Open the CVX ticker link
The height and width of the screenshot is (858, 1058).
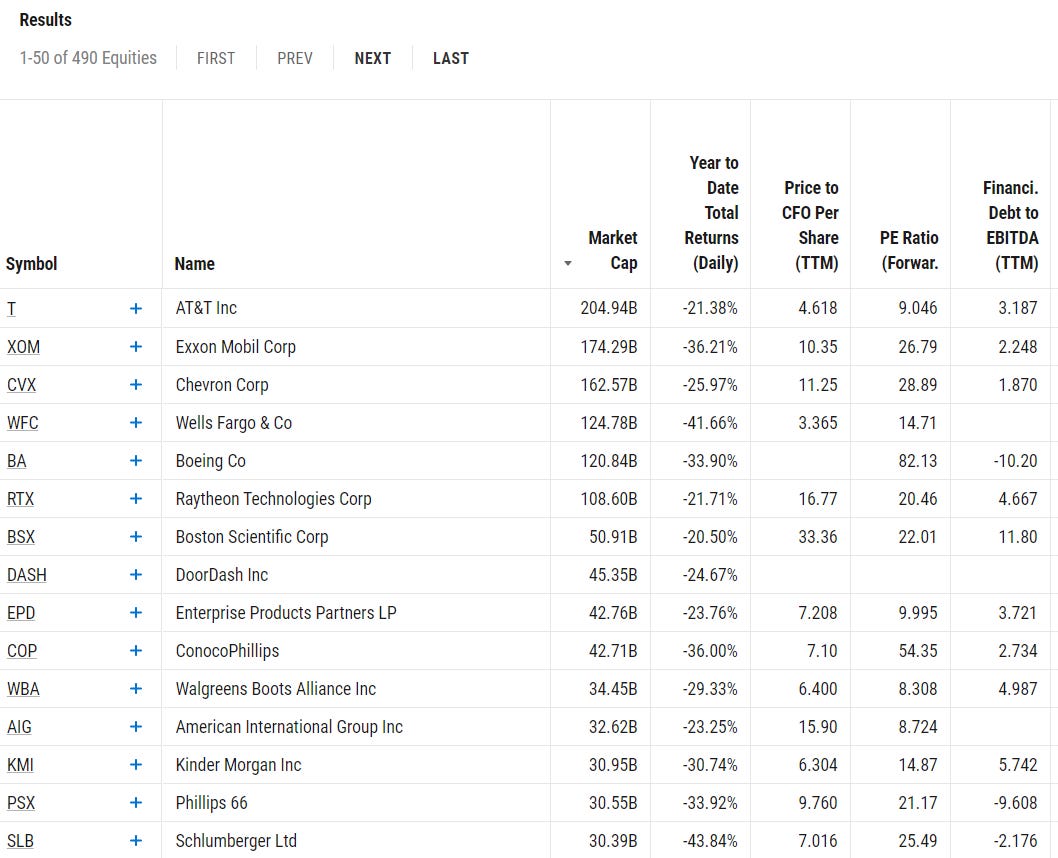(22, 384)
